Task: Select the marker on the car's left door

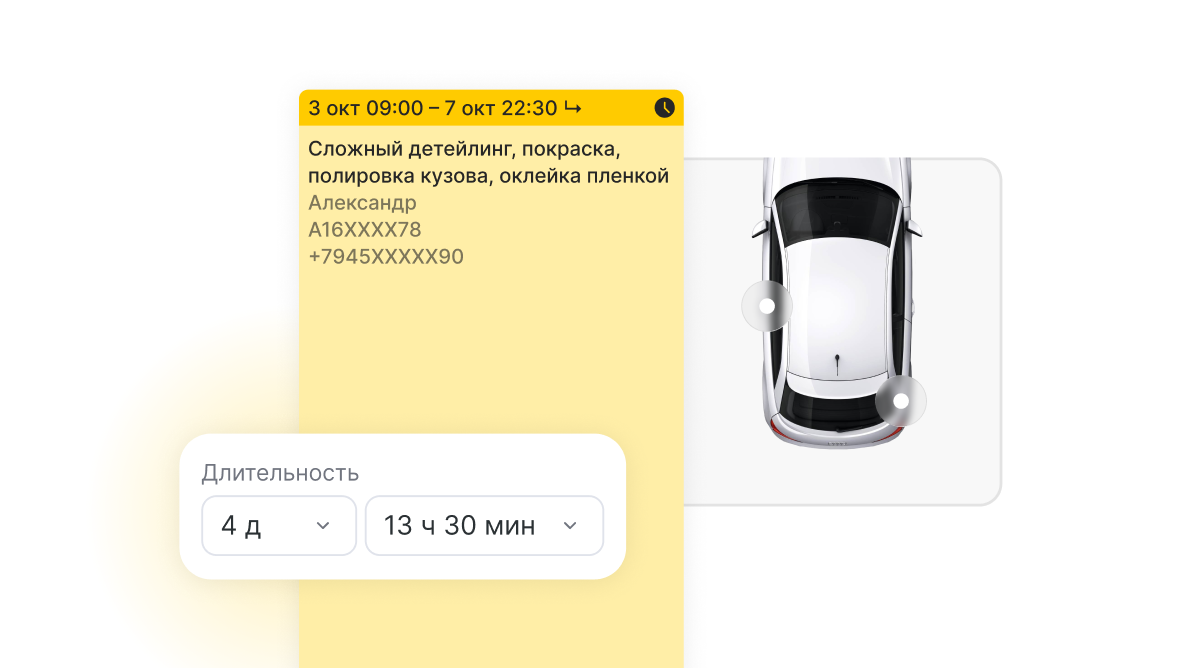Action: [767, 307]
